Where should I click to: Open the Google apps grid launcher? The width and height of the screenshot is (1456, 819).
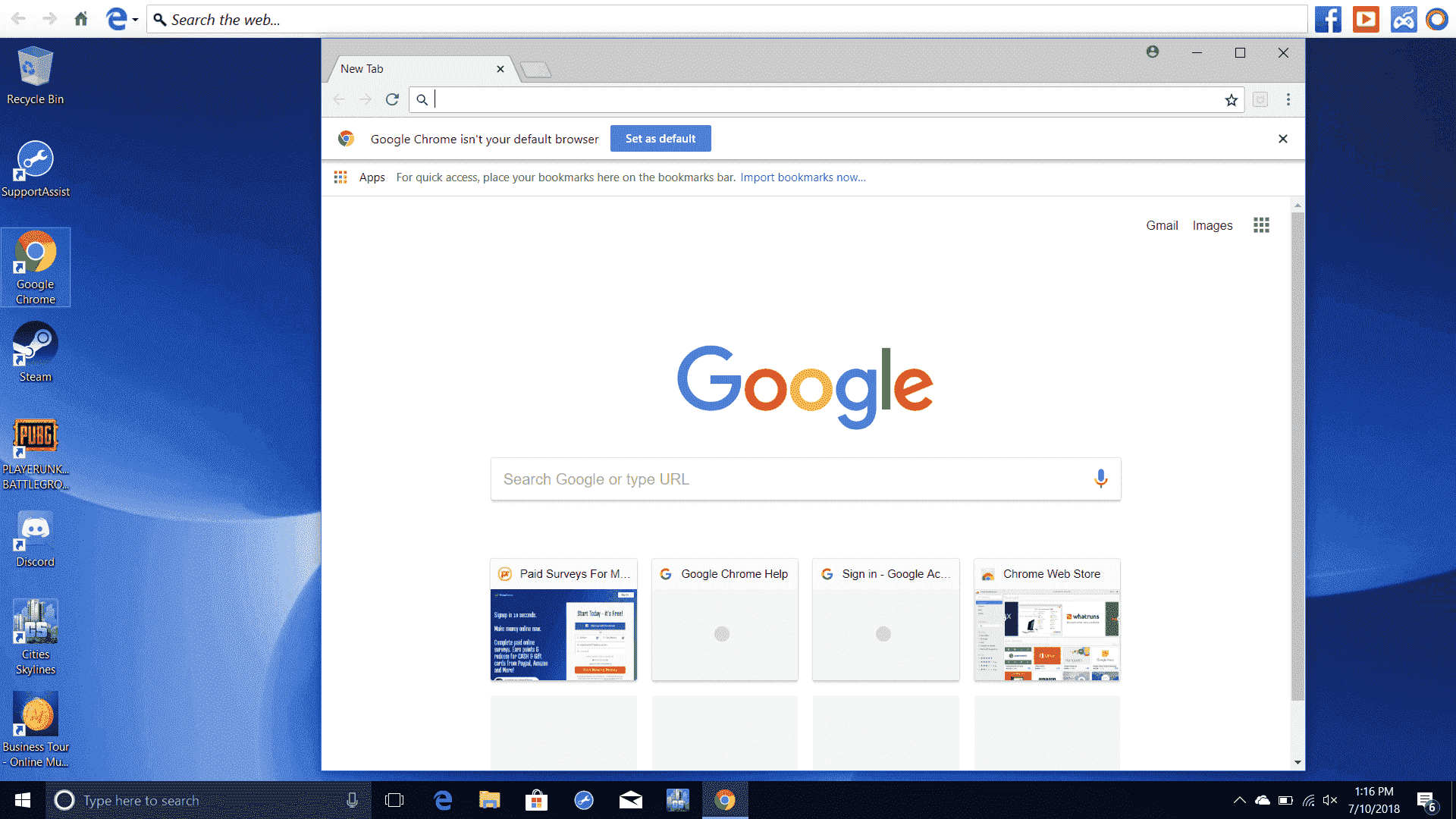pyautogui.click(x=1261, y=225)
